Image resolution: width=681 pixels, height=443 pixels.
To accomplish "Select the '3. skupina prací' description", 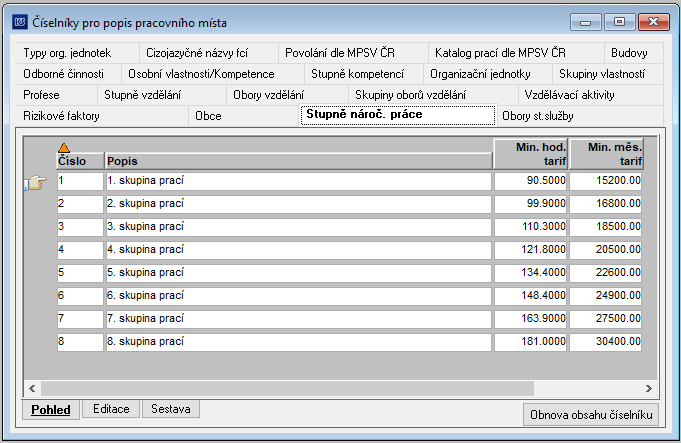I will tap(299, 227).
